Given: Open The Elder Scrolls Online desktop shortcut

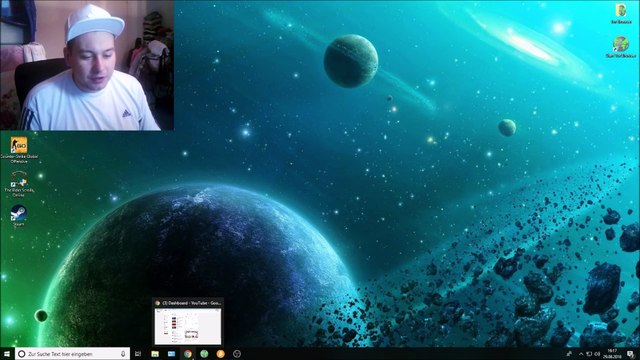Looking at the screenshot, I should point(19,183).
